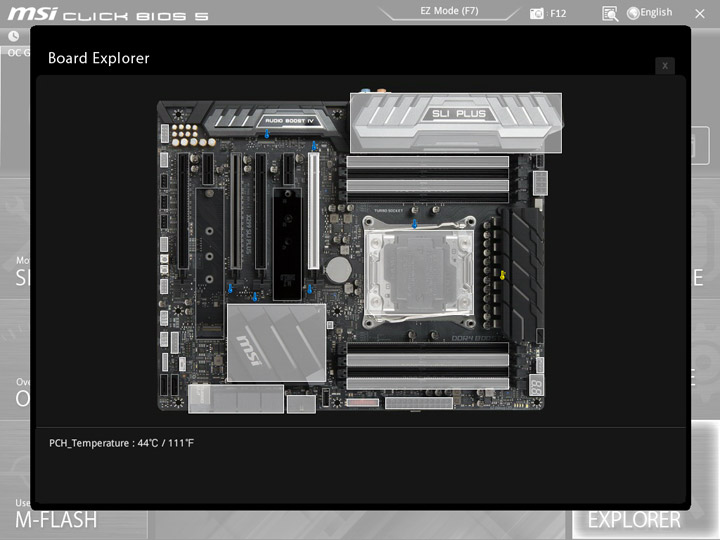Select the DIMM slots above the CPU socket
The image size is (720, 540).
(428, 179)
